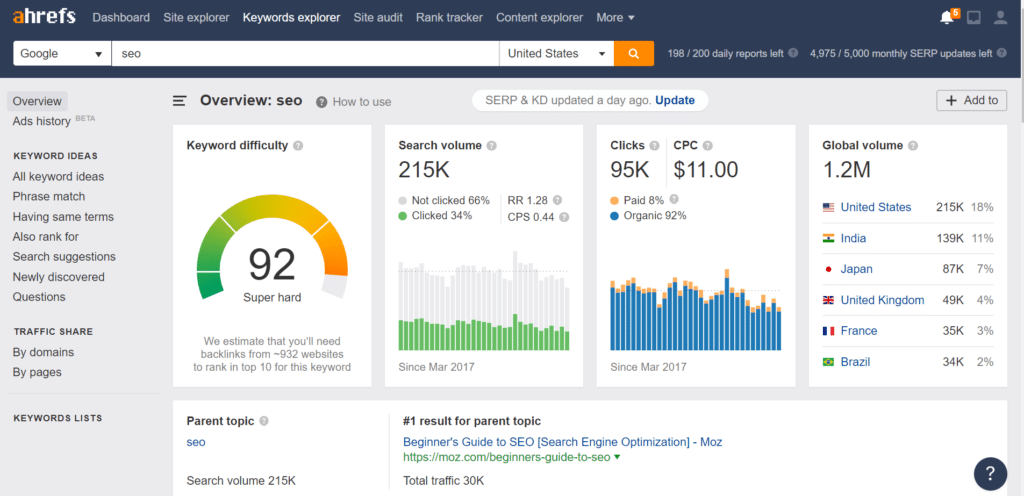Click the Add to button
Image resolution: width=1024 pixels, height=496 pixels.
coord(972,101)
